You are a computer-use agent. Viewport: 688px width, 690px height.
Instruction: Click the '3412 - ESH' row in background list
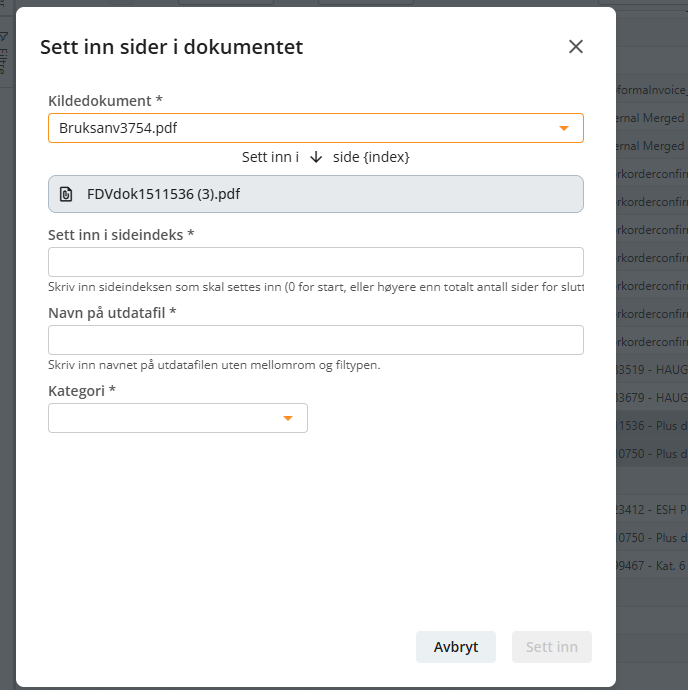(x=652, y=510)
